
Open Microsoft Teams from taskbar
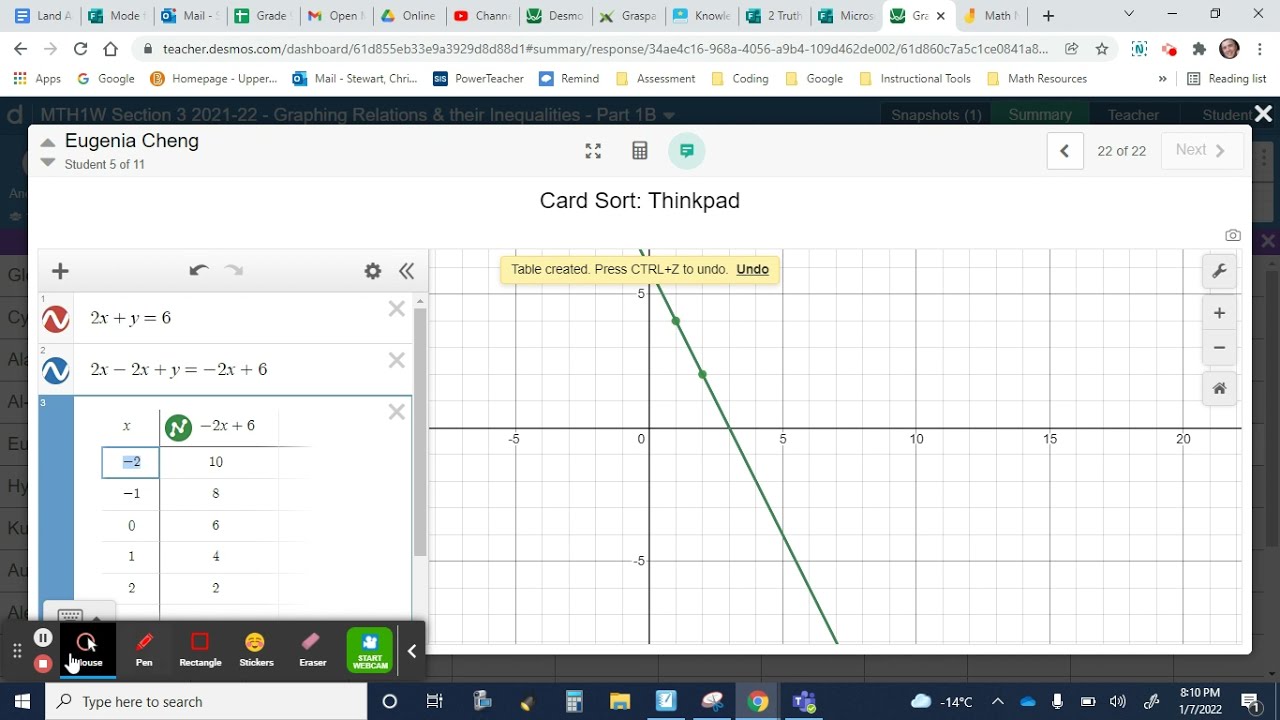[x=803, y=701]
